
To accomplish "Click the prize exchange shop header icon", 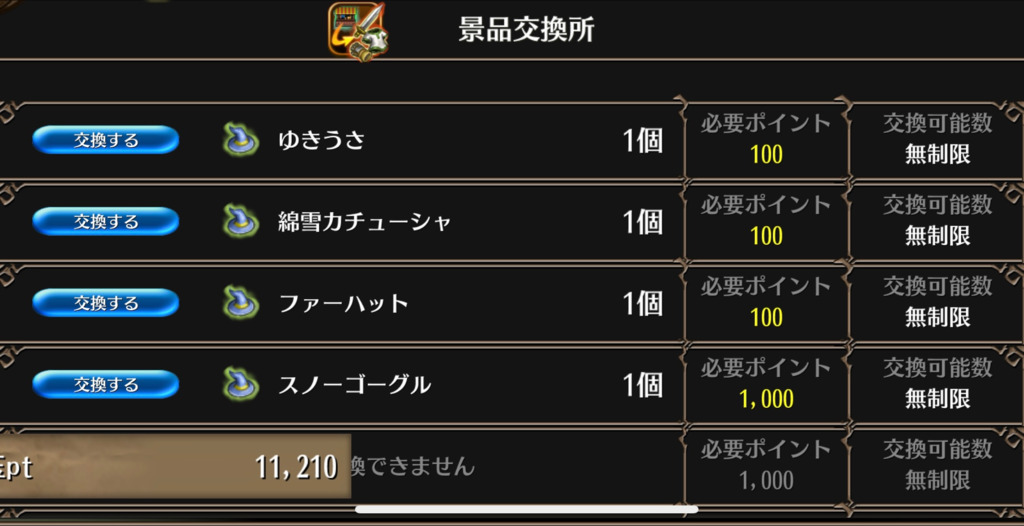I will click(358, 31).
